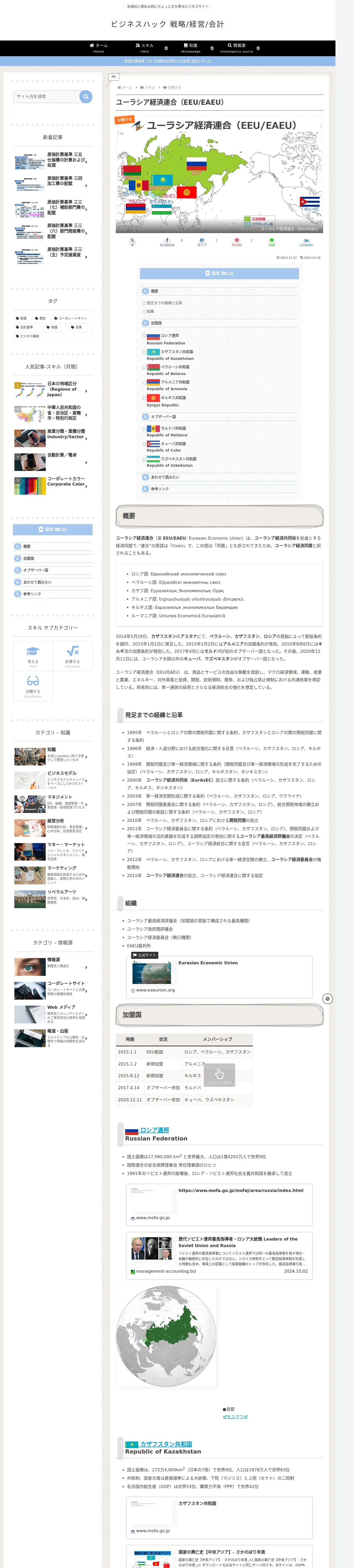Jump to キルギス共和国 in the contents list
Image resolution: width=354 pixels, height=1568 pixels.
167,401
